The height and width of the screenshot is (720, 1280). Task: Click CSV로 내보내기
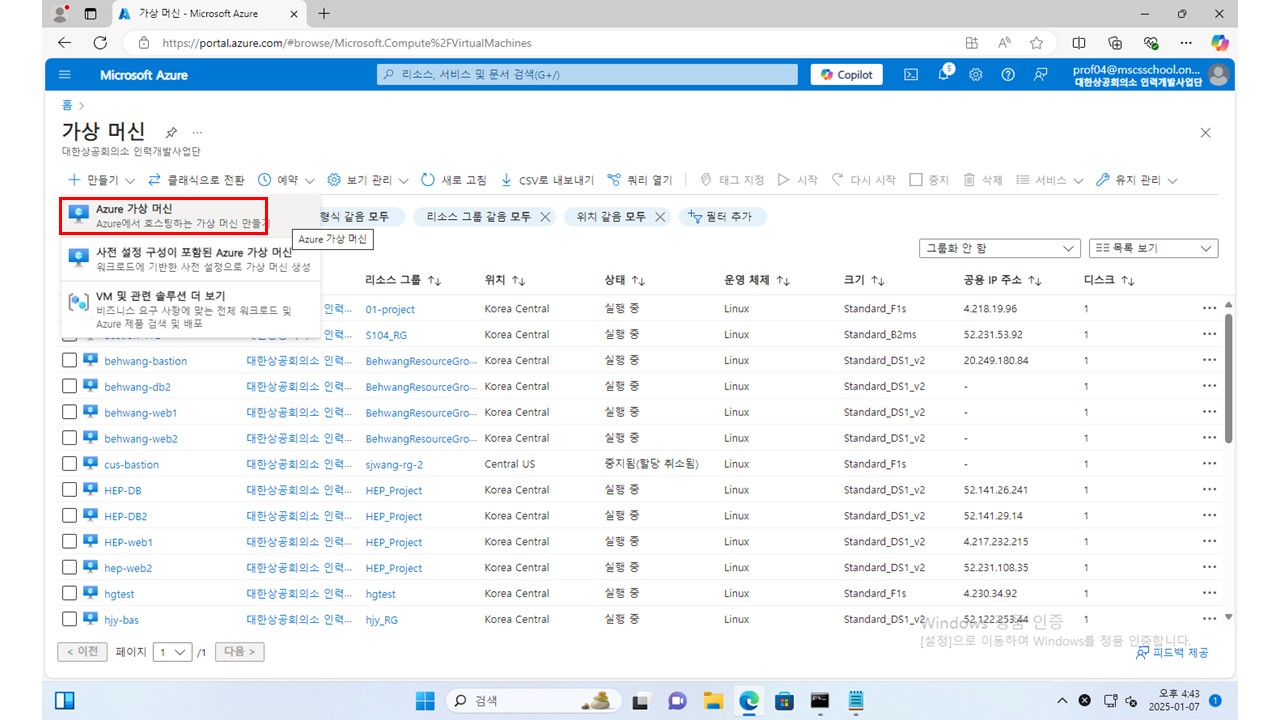tap(546, 180)
